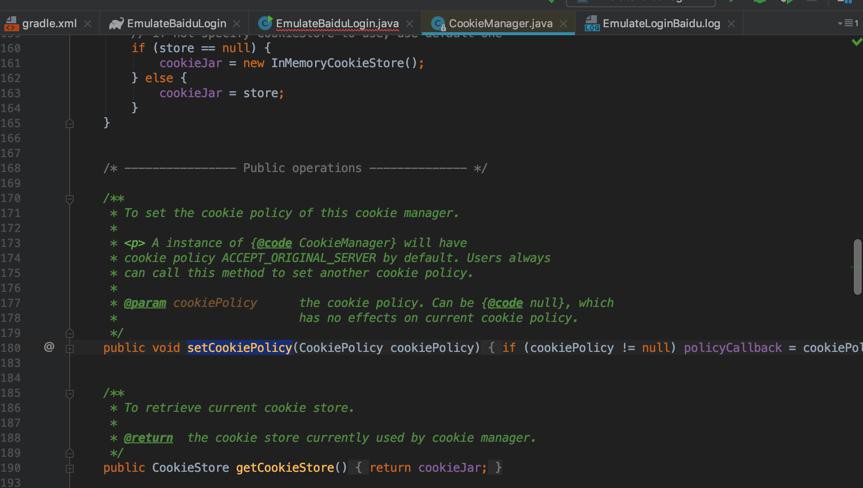Click the class icon on EmulateBaiduLogin.java tab
The width and height of the screenshot is (863, 488).
point(265,24)
